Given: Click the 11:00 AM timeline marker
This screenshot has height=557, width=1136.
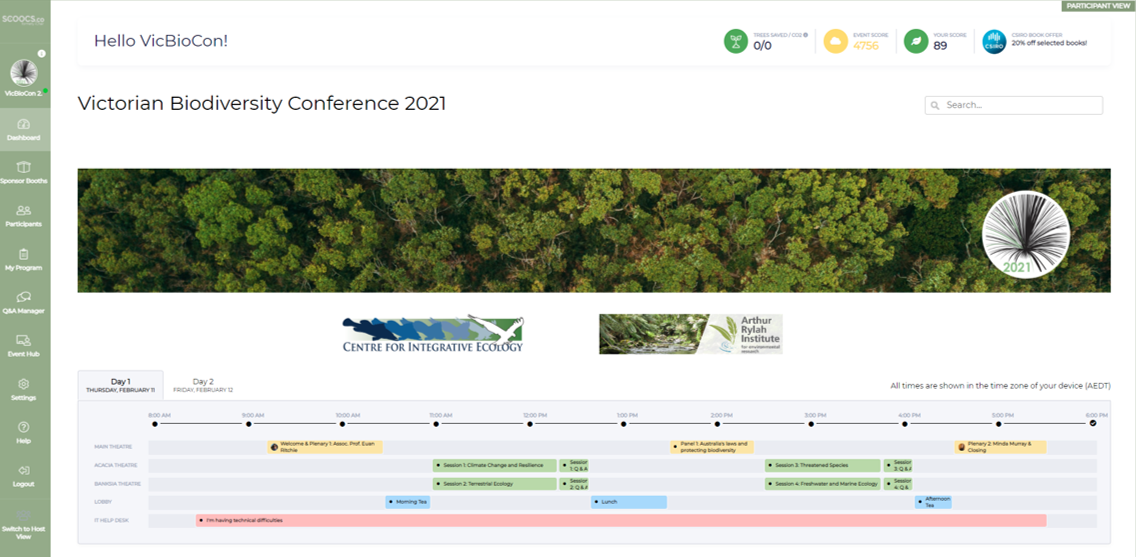Looking at the screenshot, I should [x=436, y=424].
